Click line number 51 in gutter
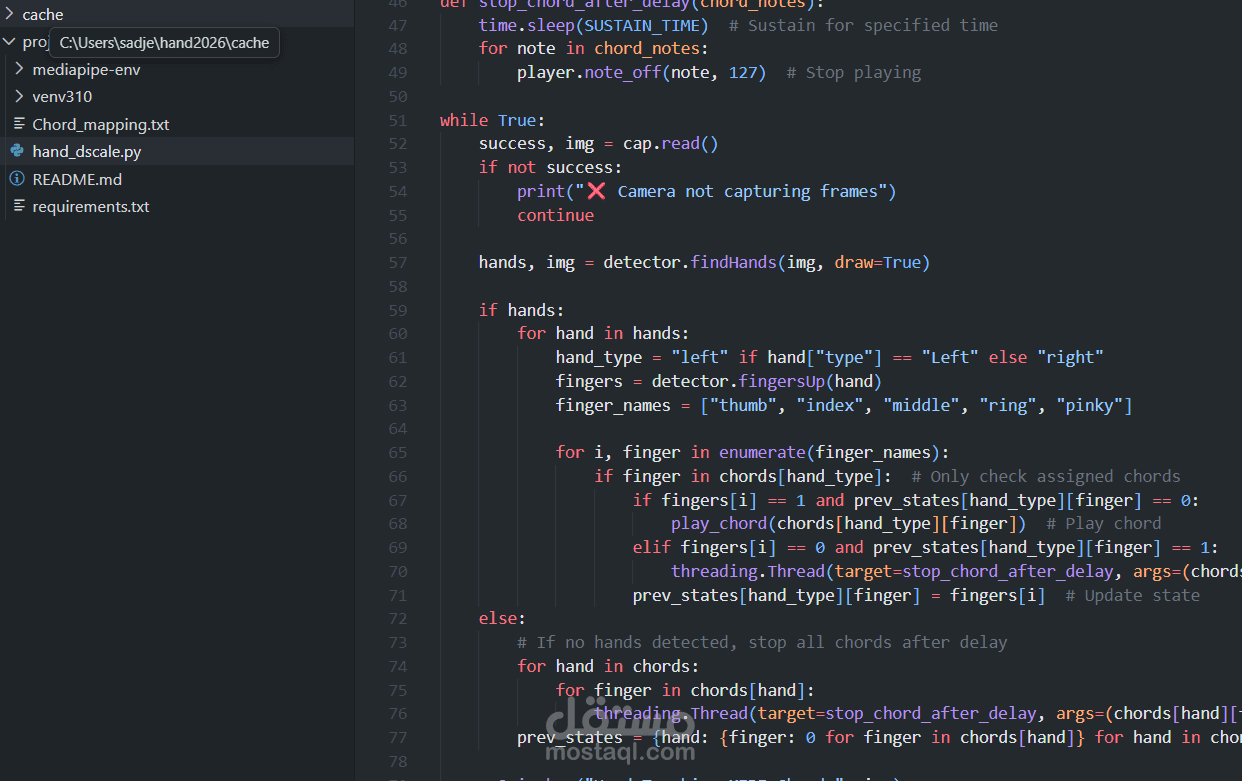This screenshot has width=1242, height=781. pyautogui.click(x=398, y=120)
